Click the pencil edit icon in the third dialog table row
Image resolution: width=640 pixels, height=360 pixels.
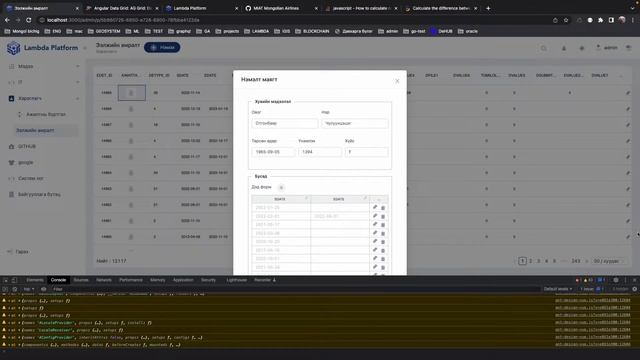click(375, 224)
